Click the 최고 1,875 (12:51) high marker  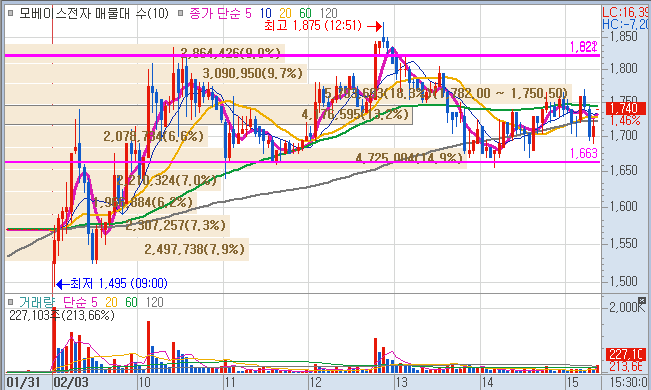pyautogui.click(x=323, y=26)
